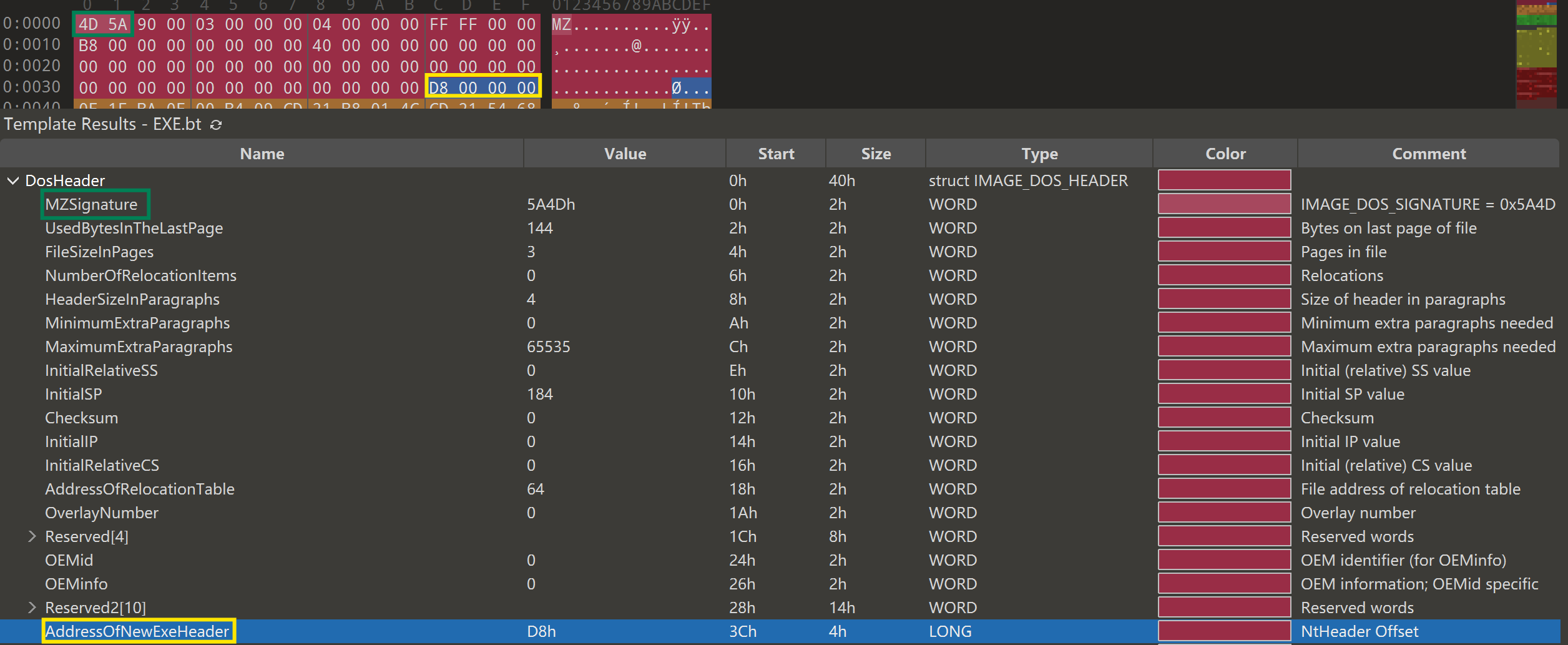Click the 4D byte in hex view
Image resolution: width=1568 pixels, height=645 pixels.
coord(88,25)
